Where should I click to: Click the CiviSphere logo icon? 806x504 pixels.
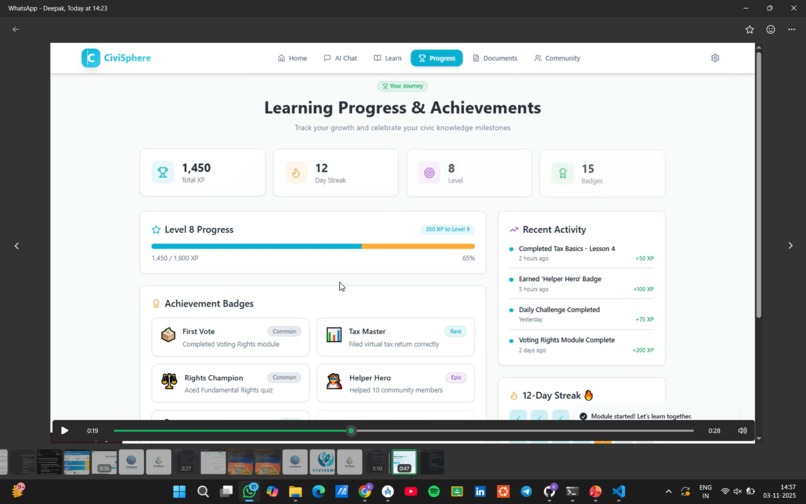[x=91, y=58]
